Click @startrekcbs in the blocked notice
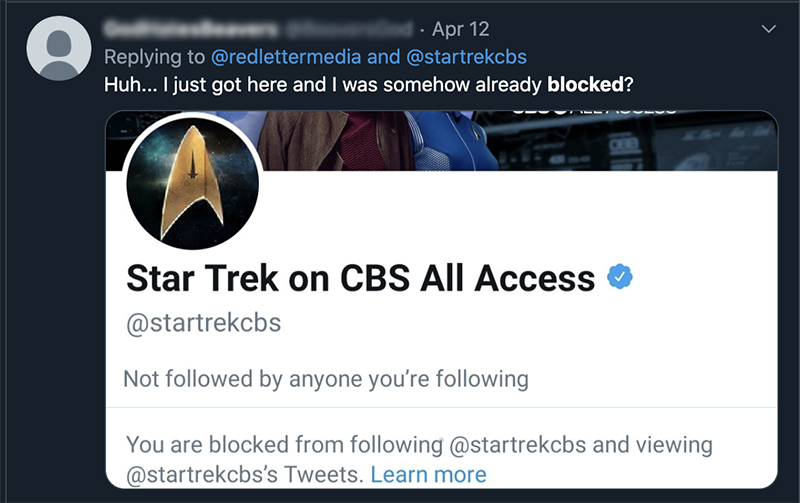Image resolution: width=800 pixels, height=503 pixels. (517, 444)
